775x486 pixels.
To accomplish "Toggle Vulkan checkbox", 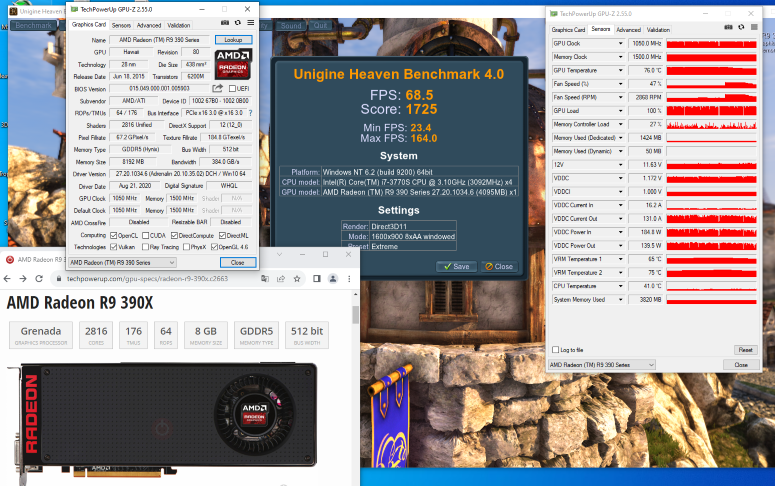I will point(113,247).
